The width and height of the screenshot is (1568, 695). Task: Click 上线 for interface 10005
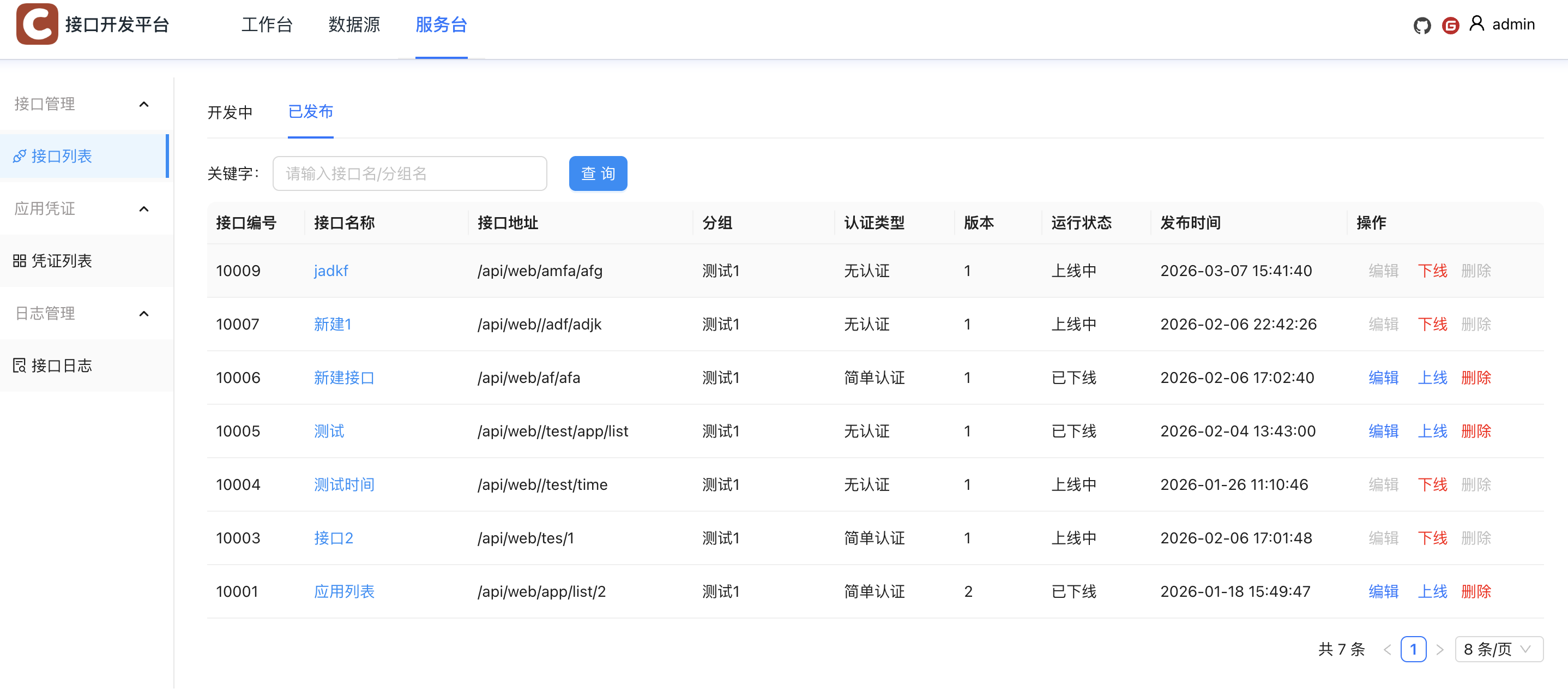(x=1432, y=432)
